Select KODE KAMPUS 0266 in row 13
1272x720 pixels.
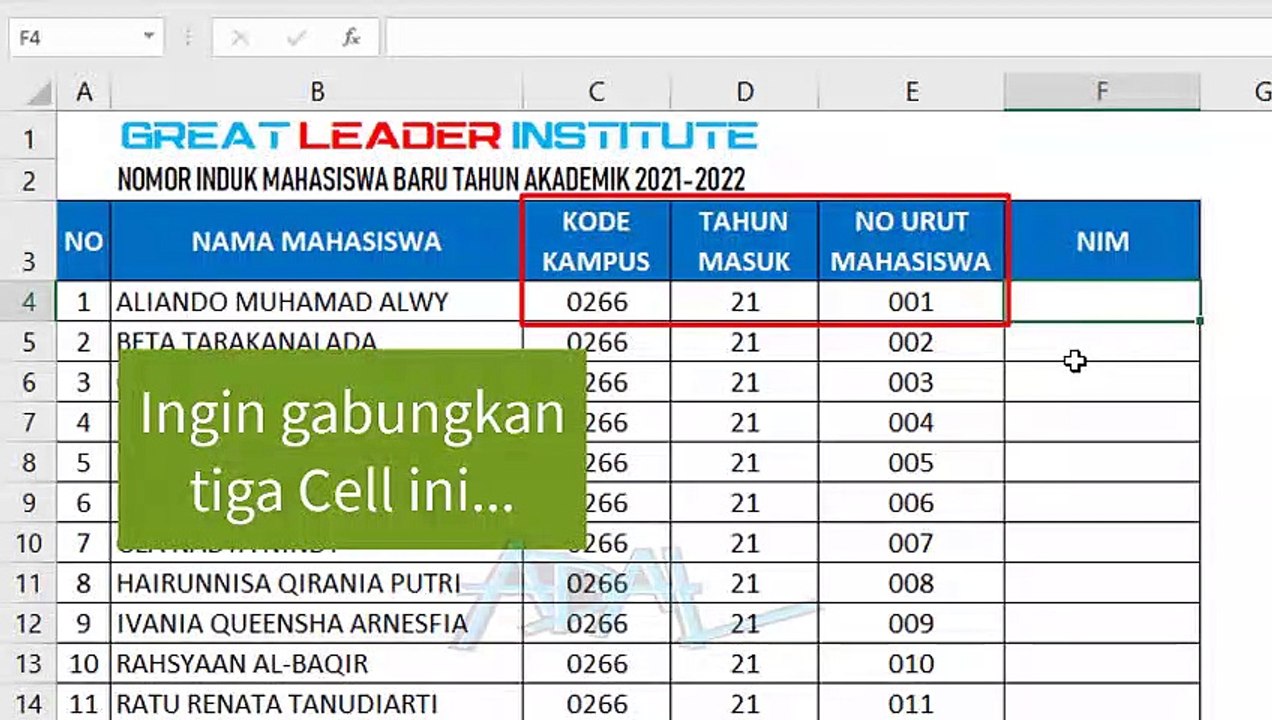click(x=596, y=664)
